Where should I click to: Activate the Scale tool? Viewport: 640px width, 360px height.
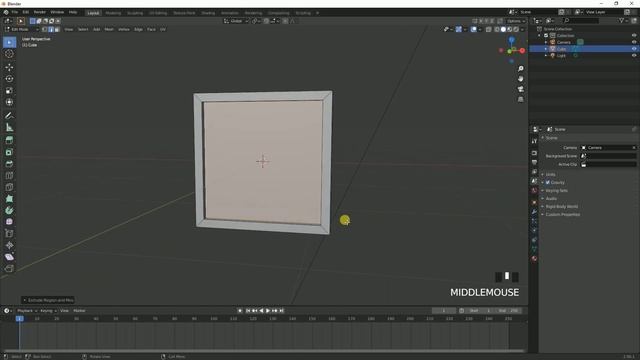click(9, 91)
